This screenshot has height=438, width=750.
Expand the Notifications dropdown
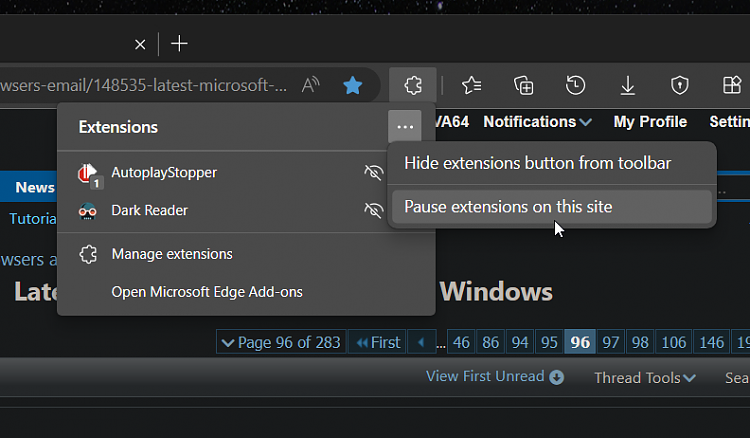pyautogui.click(x=537, y=122)
